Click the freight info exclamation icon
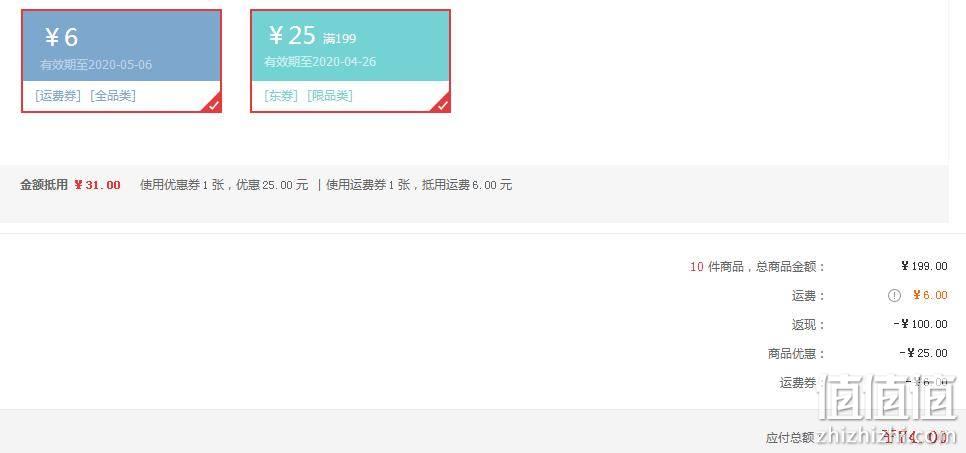The width and height of the screenshot is (966, 453). 895,296
